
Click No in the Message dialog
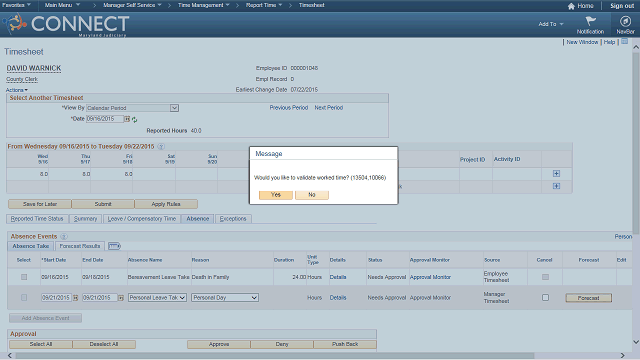(x=312, y=195)
